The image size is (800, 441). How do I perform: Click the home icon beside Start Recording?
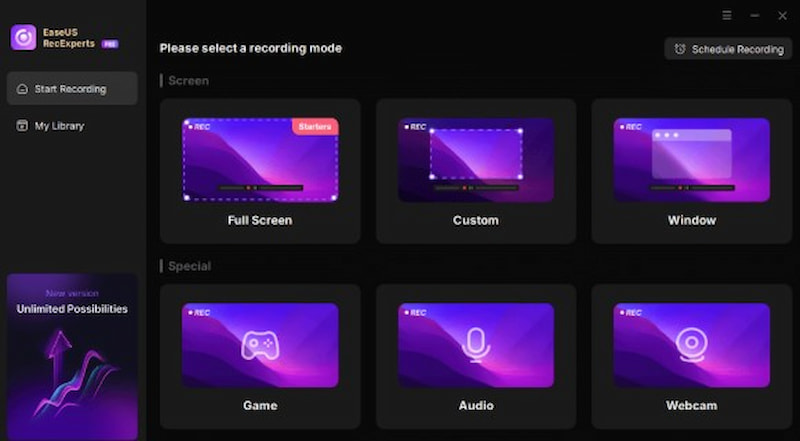click(x=22, y=89)
